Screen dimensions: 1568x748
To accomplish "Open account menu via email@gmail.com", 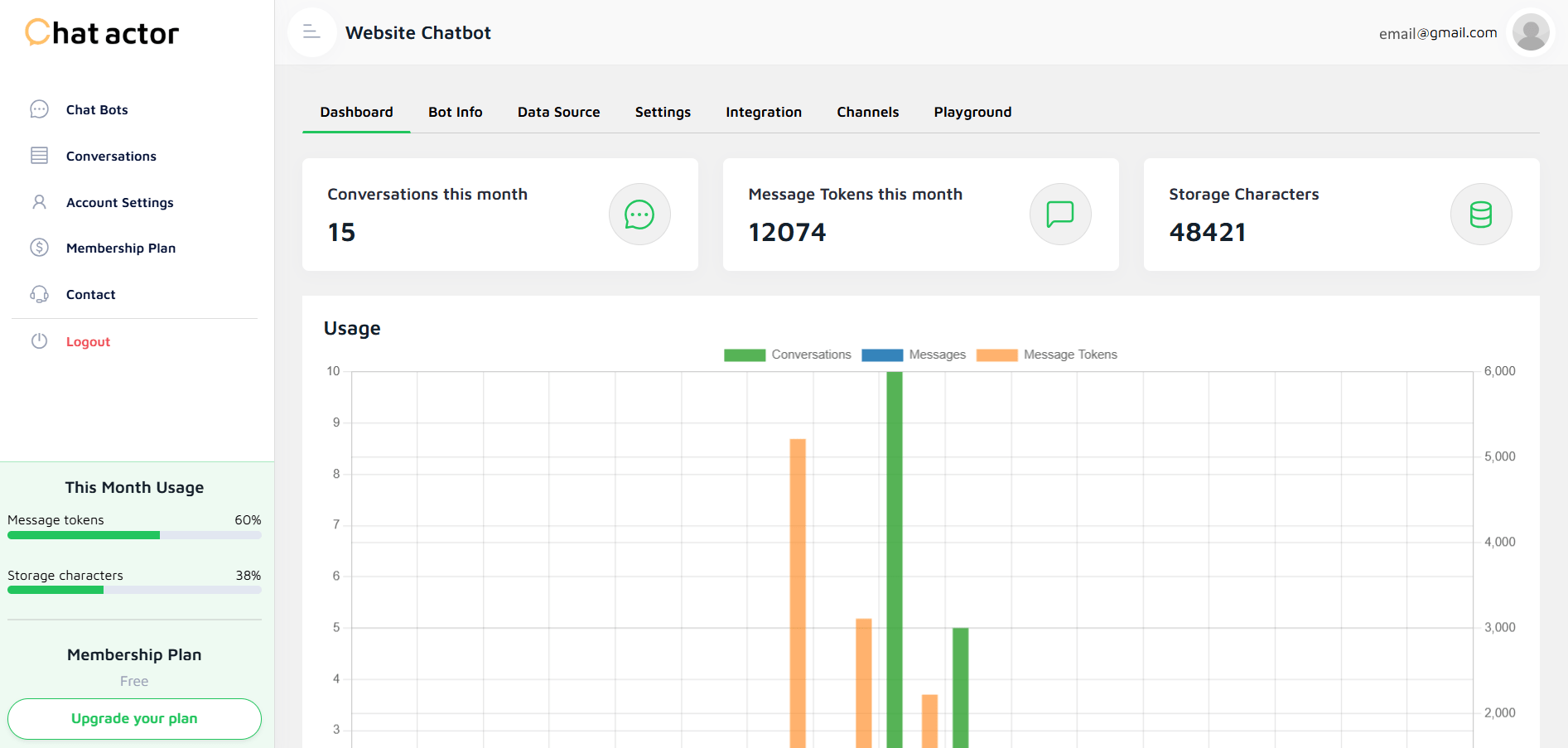I will (1437, 33).
